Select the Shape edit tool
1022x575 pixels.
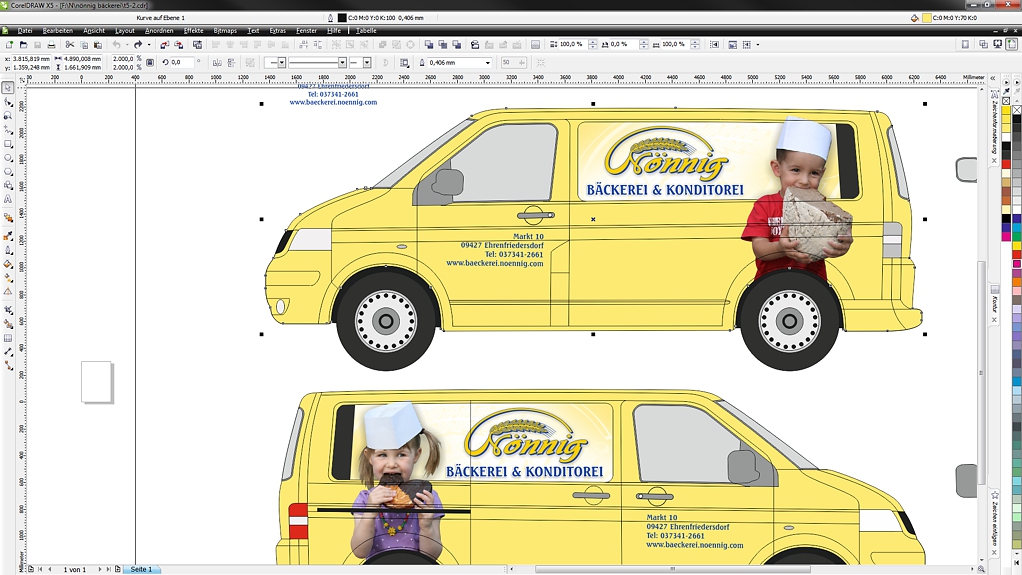pyautogui.click(x=8, y=102)
